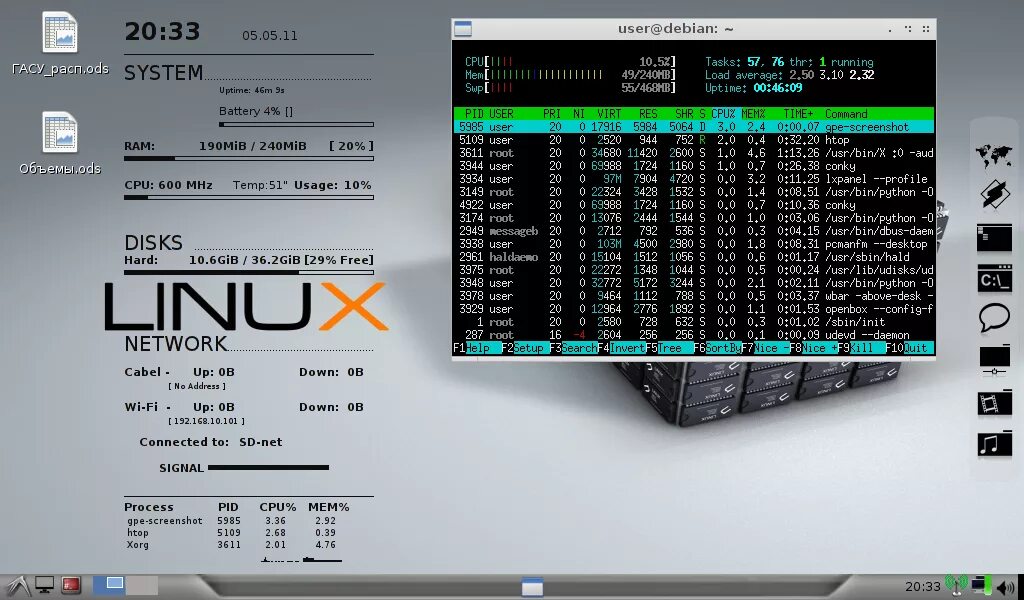Click F8 Nice + in htop

pos(813,348)
